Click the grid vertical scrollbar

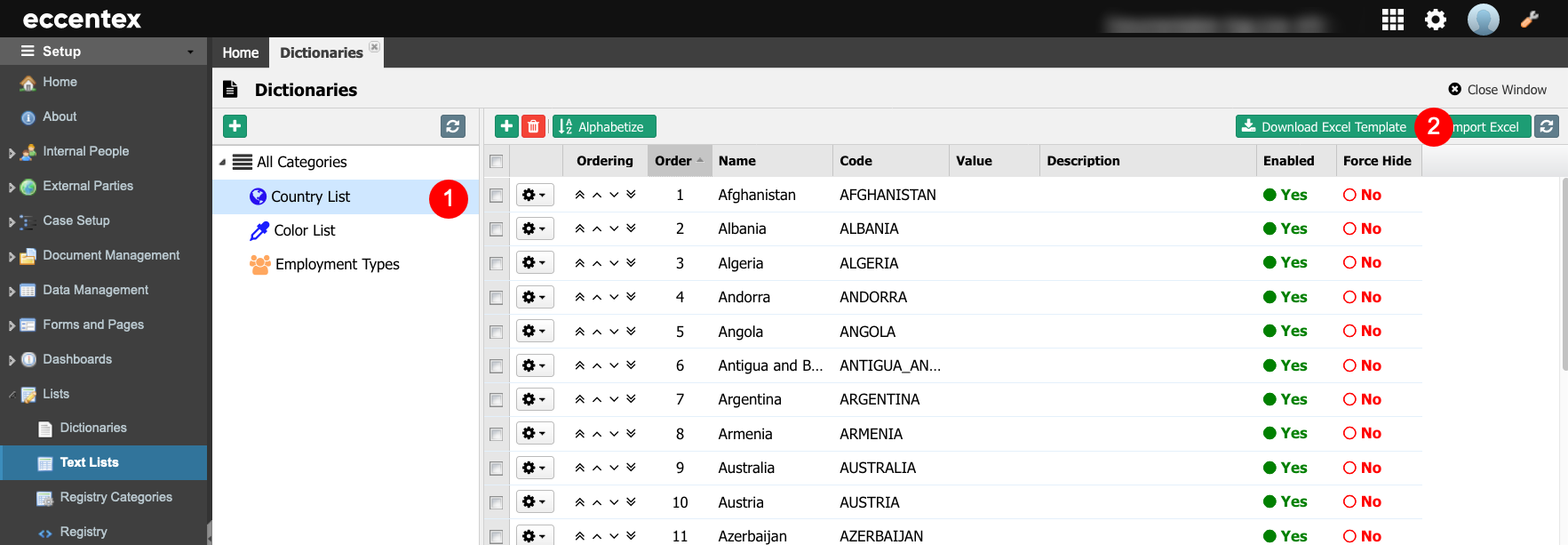point(1564,274)
